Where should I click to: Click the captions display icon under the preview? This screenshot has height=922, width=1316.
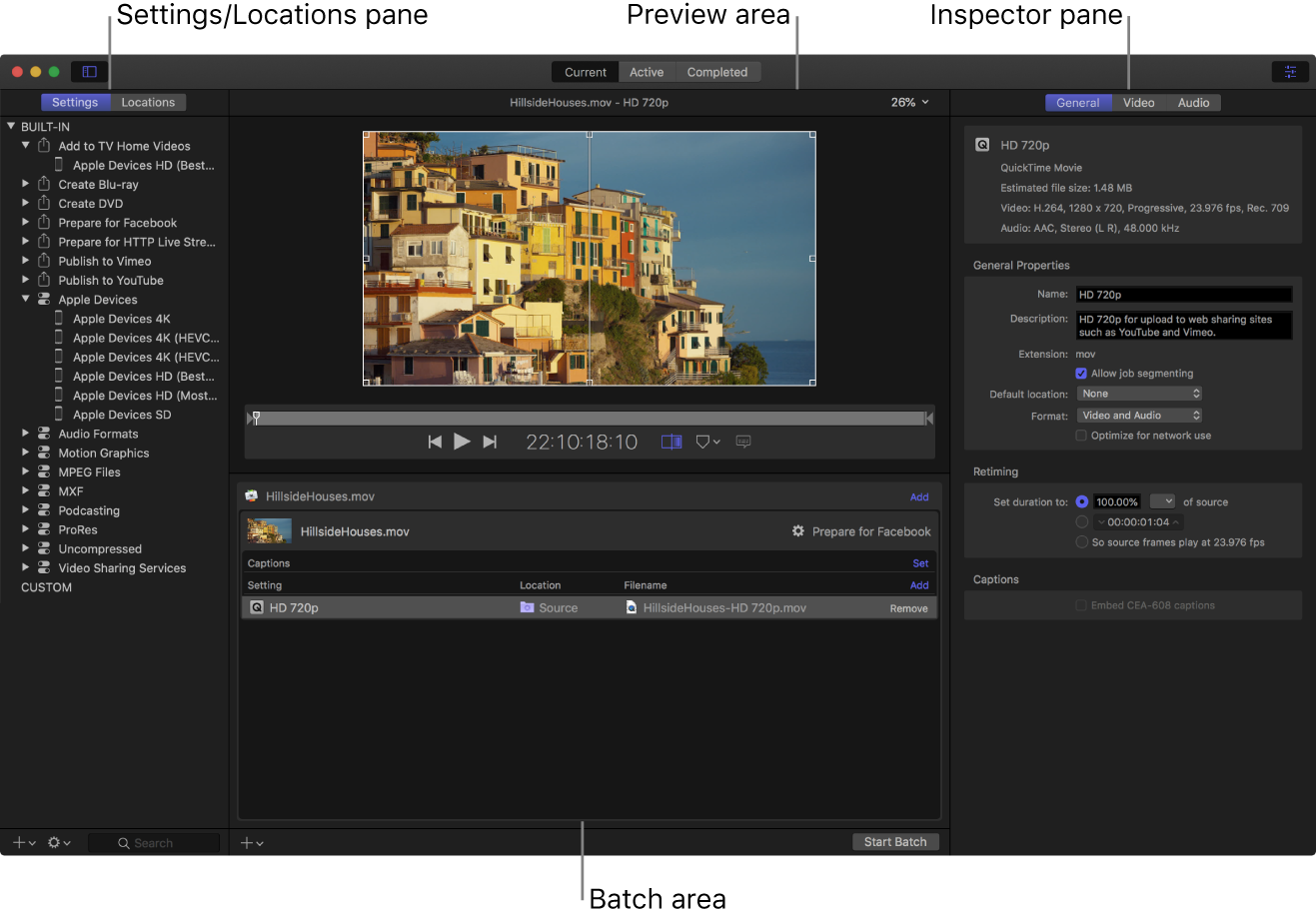[x=743, y=442]
